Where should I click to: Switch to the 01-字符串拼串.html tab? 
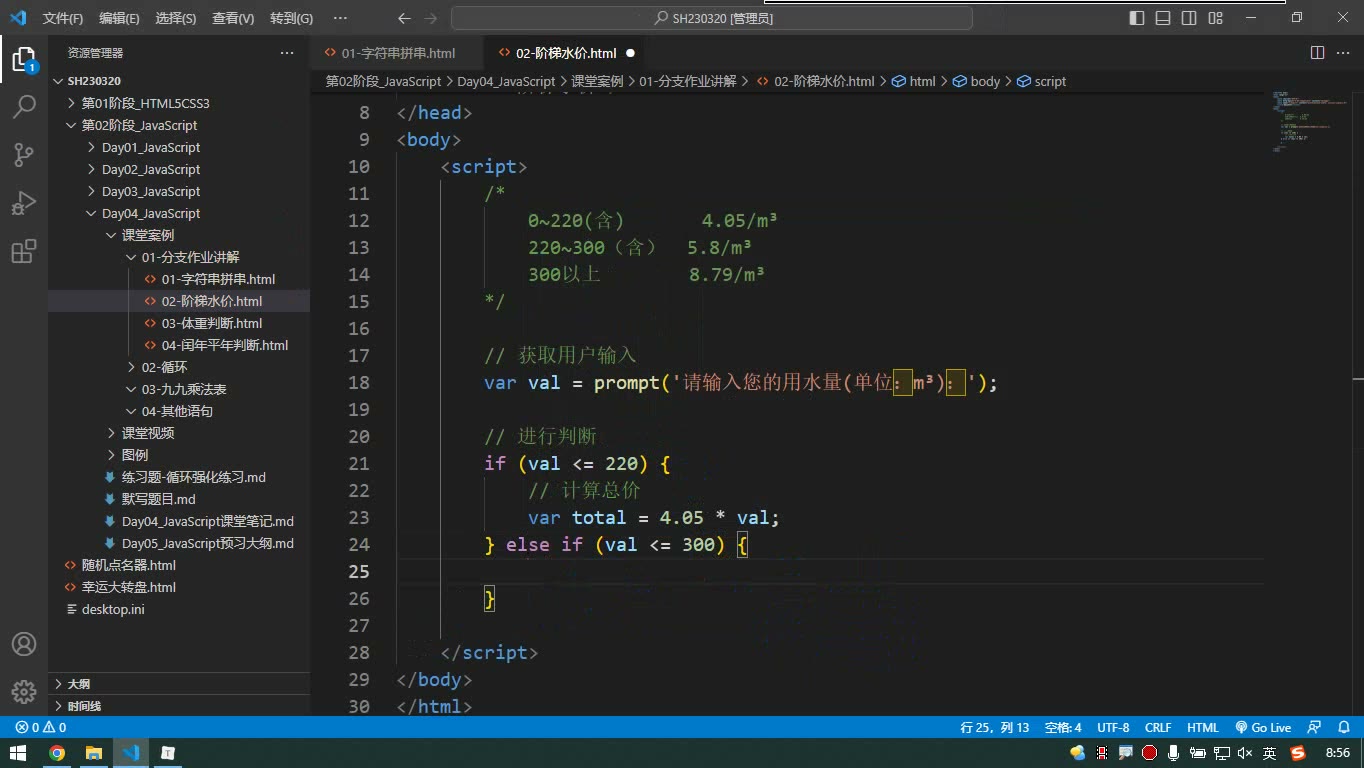click(x=397, y=53)
